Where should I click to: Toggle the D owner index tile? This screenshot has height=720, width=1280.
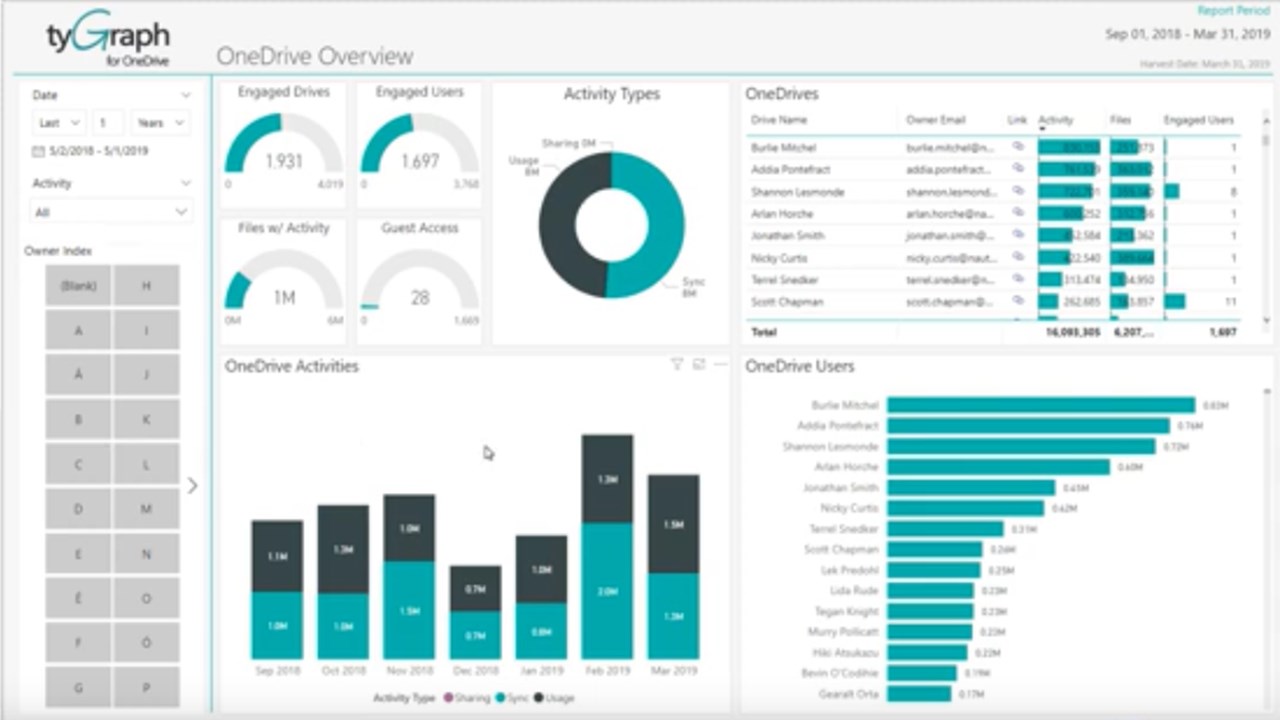(x=78, y=509)
